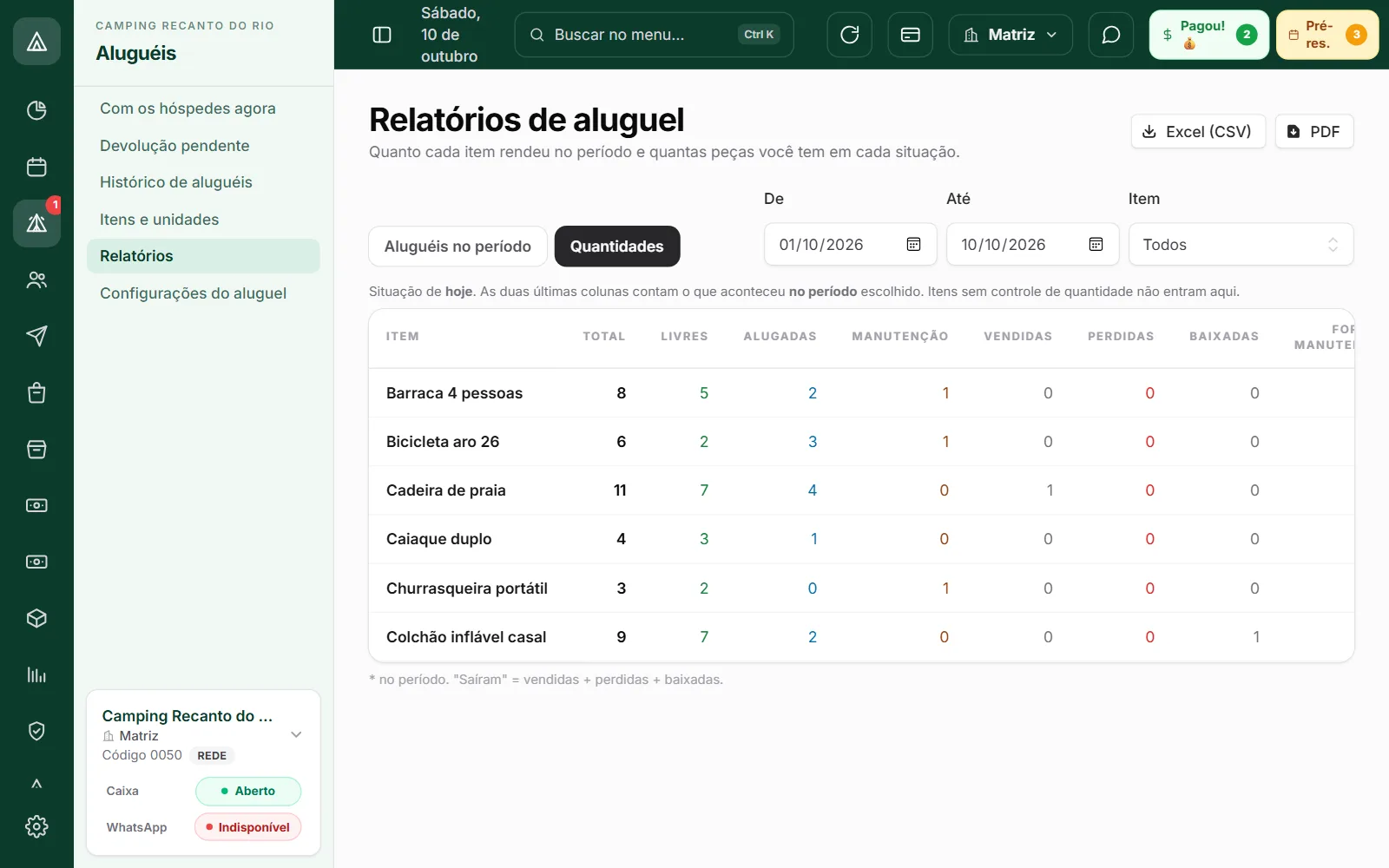
Task: Click the card icon button in top bar
Action: pyautogui.click(x=911, y=35)
